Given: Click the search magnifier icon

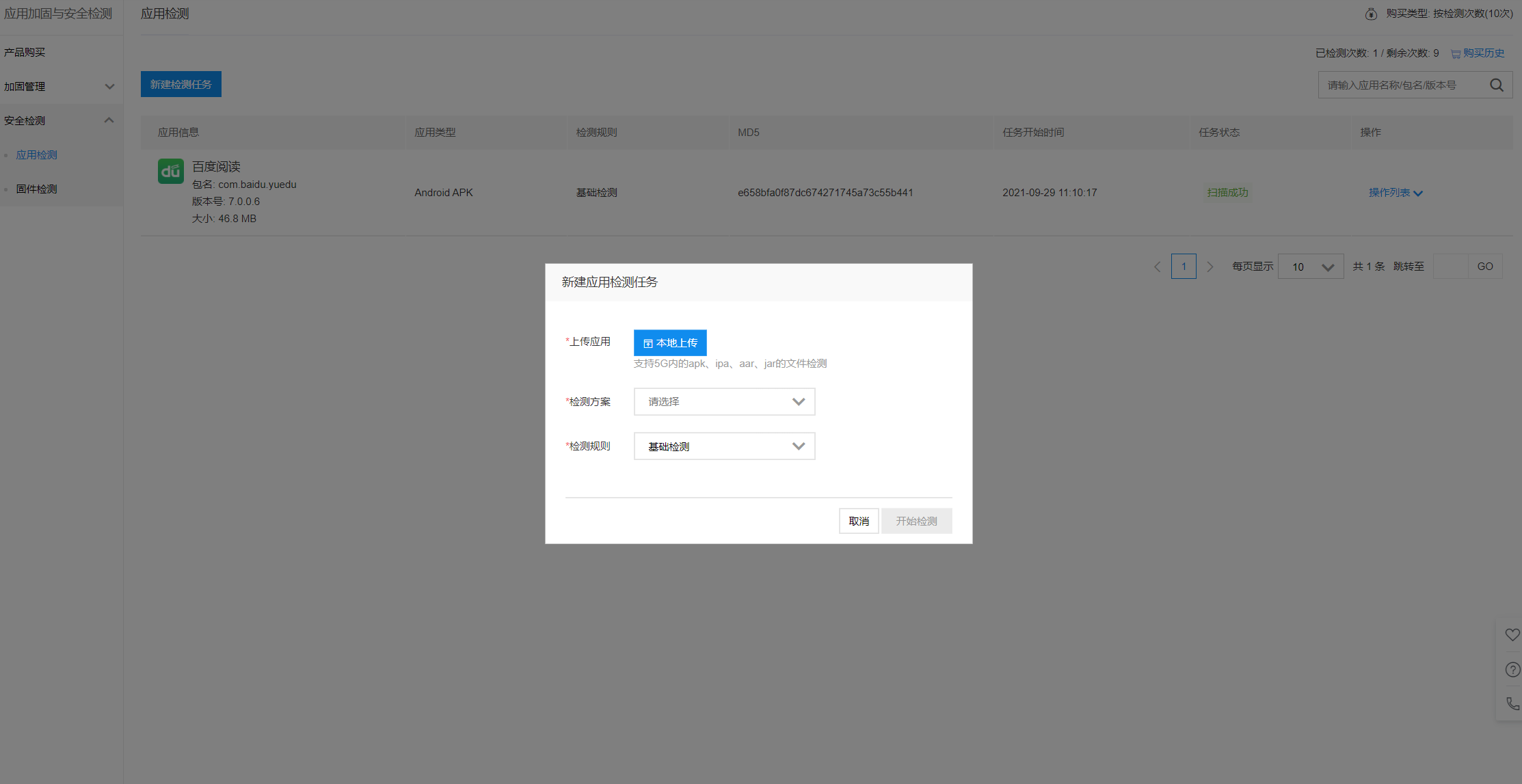Looking at the screenshot, I should click(1496, 85).
